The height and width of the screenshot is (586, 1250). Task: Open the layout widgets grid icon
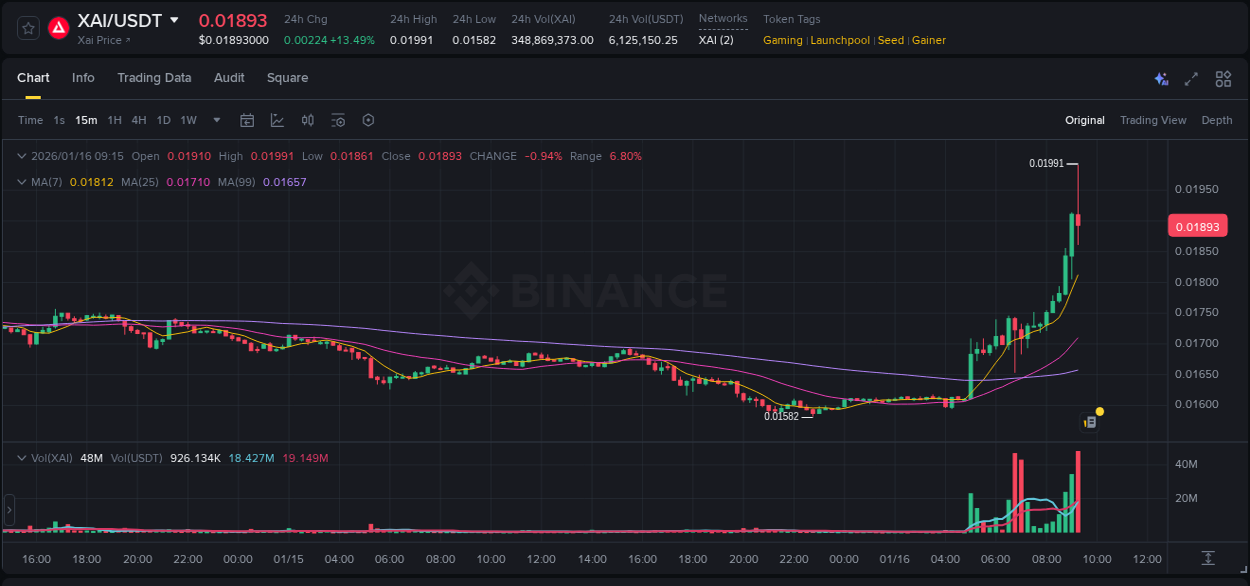tap(1223, 78)
